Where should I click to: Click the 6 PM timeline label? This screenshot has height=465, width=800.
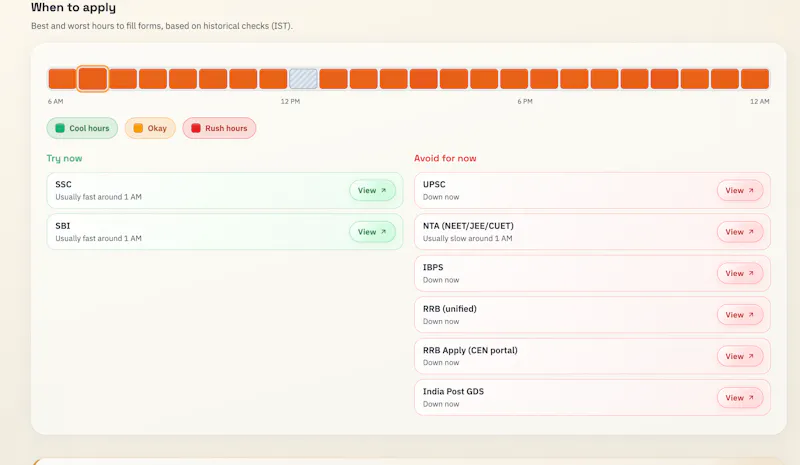tap(525, 102)
